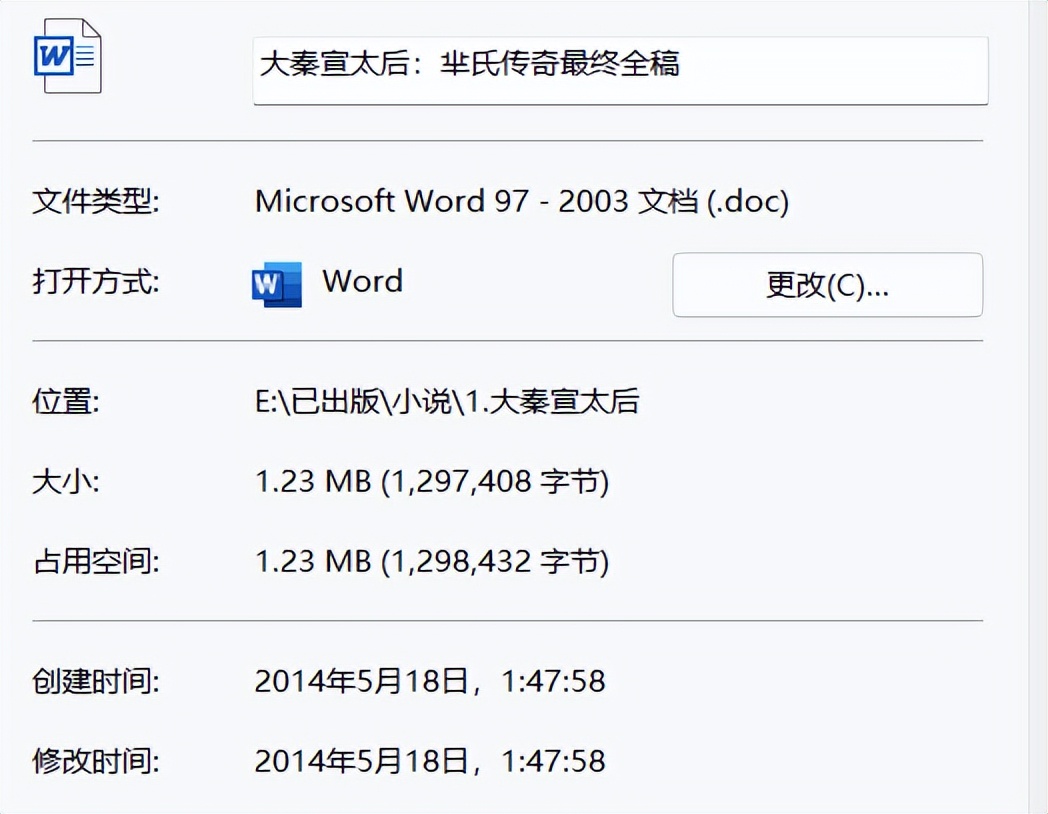Select the Word application icon beside 打开方式
This screenshot has height=814, width=1048.
click(276, 285)
